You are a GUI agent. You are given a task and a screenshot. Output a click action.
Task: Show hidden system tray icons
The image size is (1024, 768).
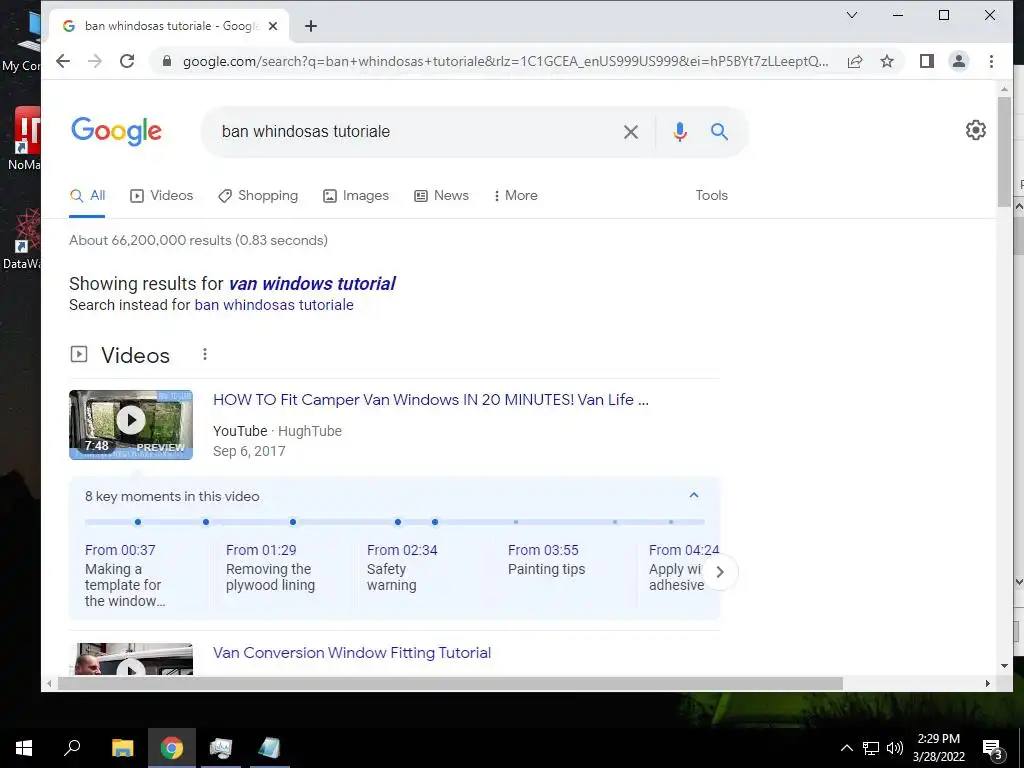(x=846, y=748)
